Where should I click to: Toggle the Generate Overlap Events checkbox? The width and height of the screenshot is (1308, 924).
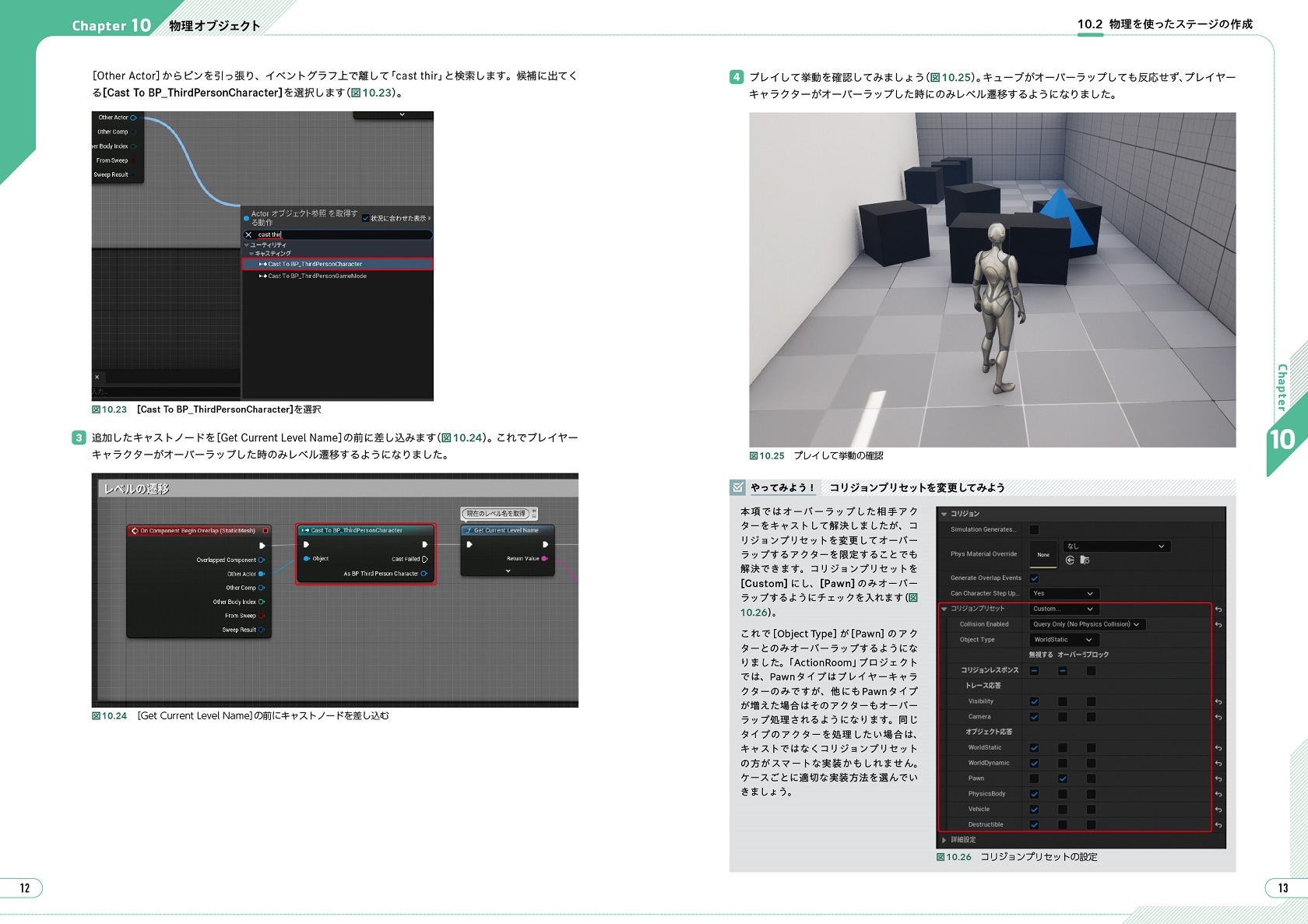pos(1034,578)
